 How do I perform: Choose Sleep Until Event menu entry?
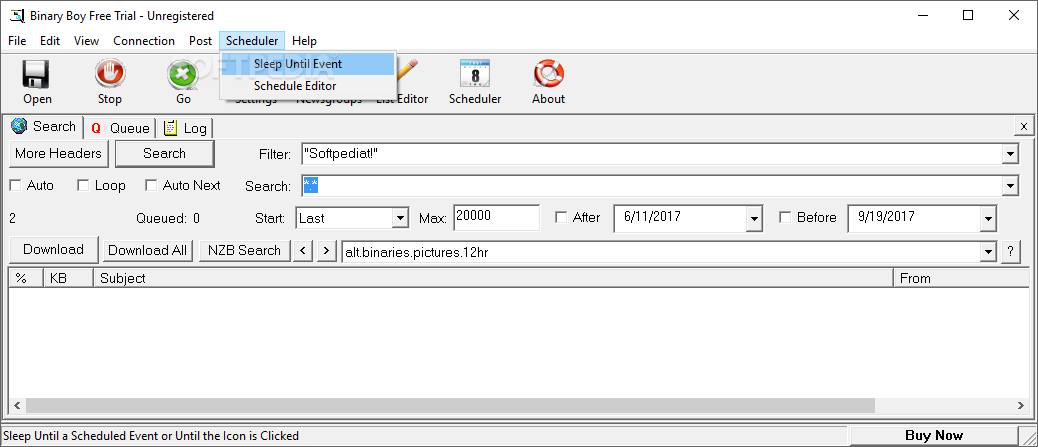pyautogui.click(x=308, y=64)
